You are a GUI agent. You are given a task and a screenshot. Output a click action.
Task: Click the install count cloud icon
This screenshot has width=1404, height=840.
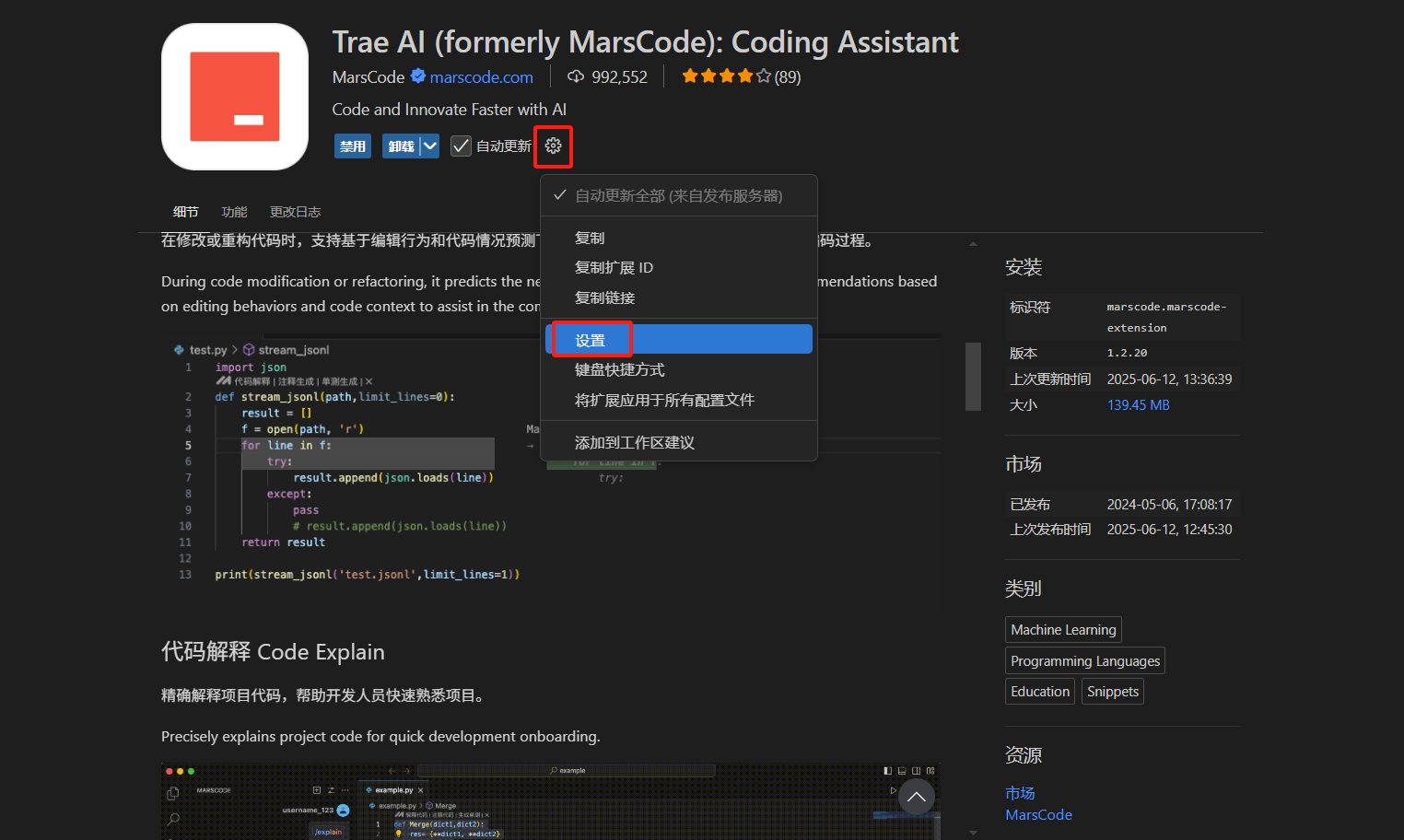click(x=576, y=76)
